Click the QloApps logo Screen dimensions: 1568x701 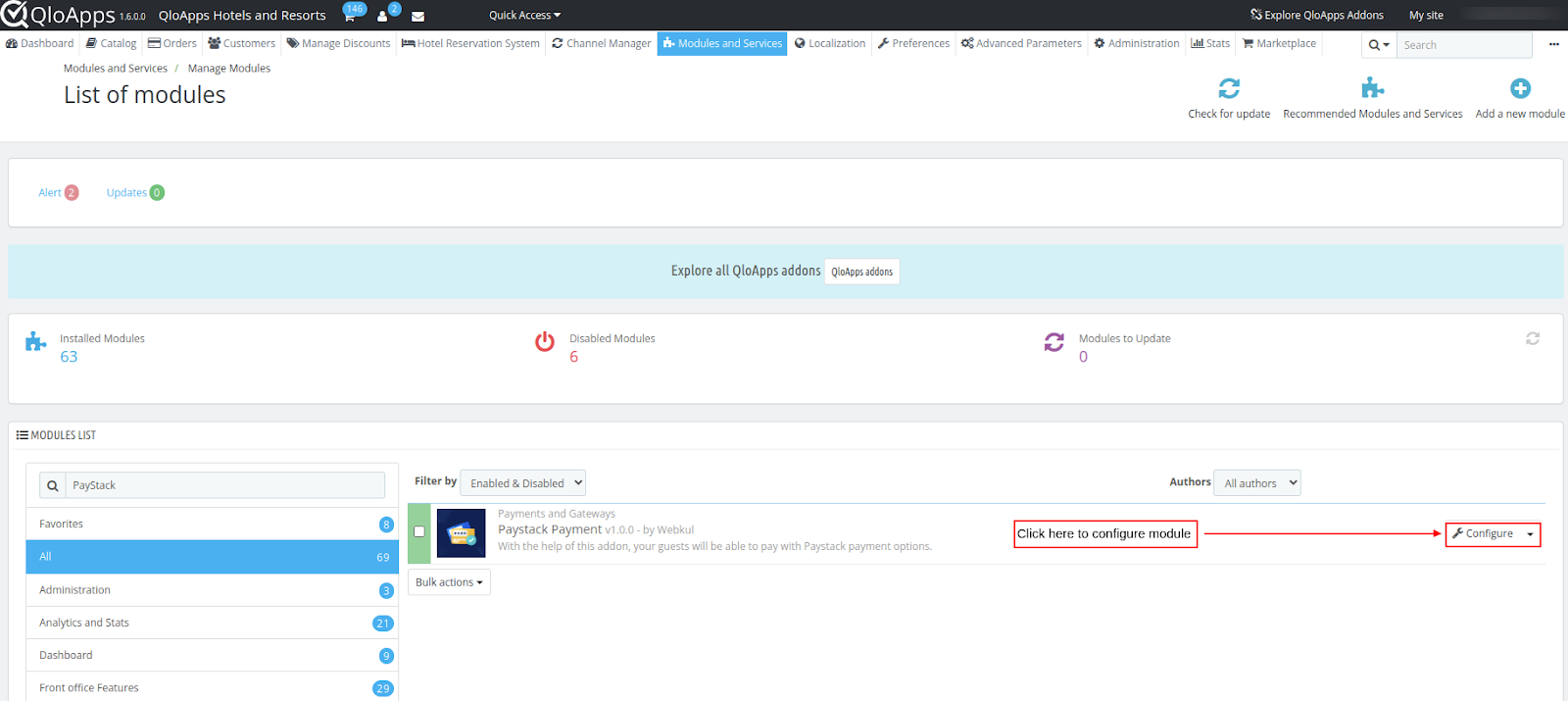[x=58, y=15]
